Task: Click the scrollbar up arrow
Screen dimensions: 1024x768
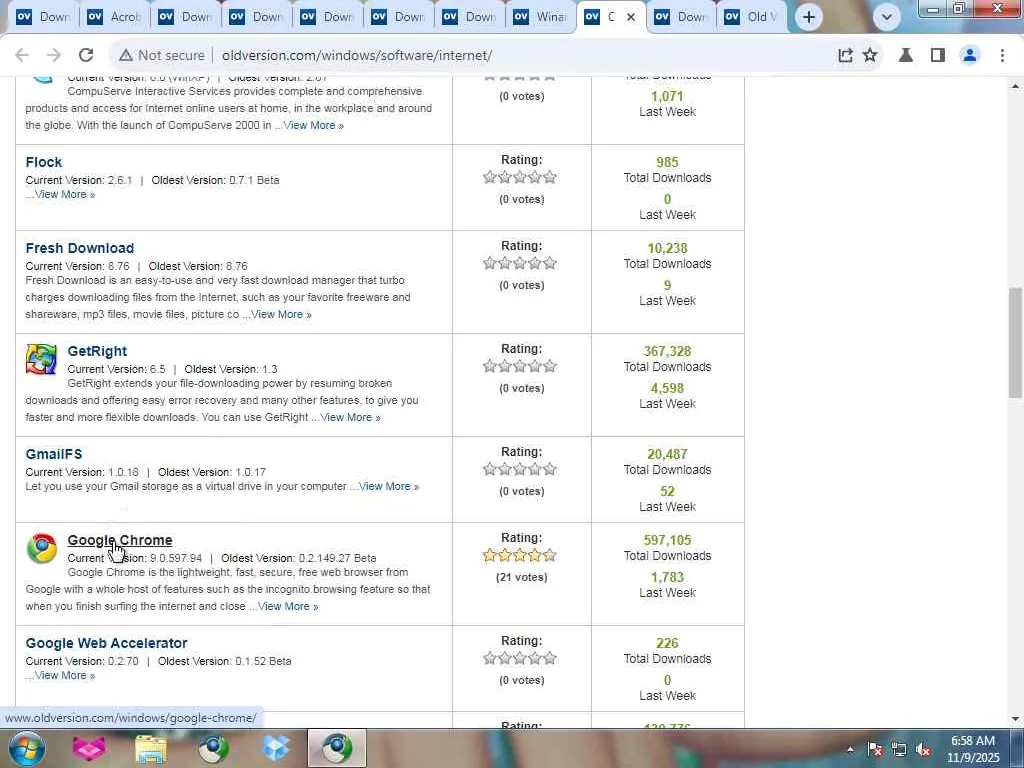Action: (x=1015, y=86)
